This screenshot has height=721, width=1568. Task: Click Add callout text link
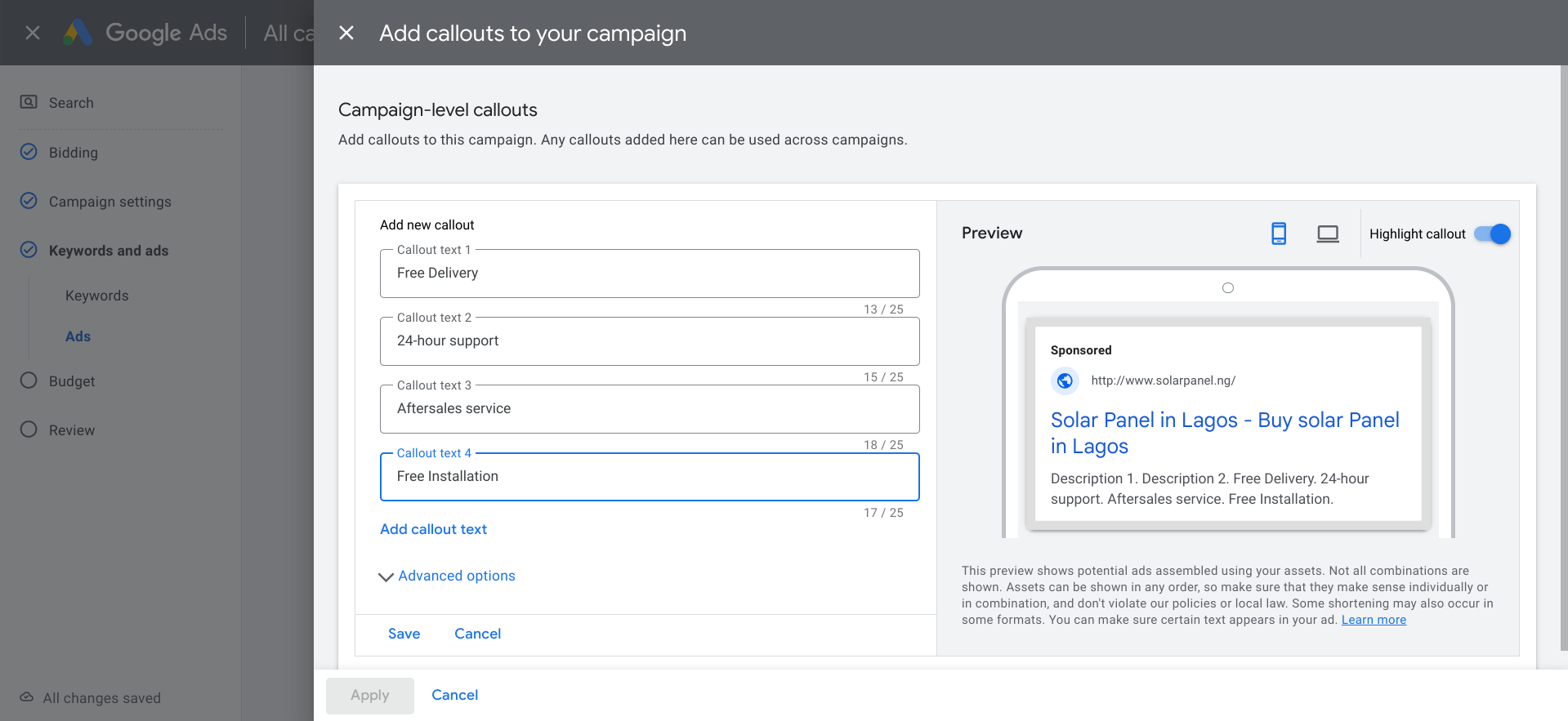click(x=434, y=529)
